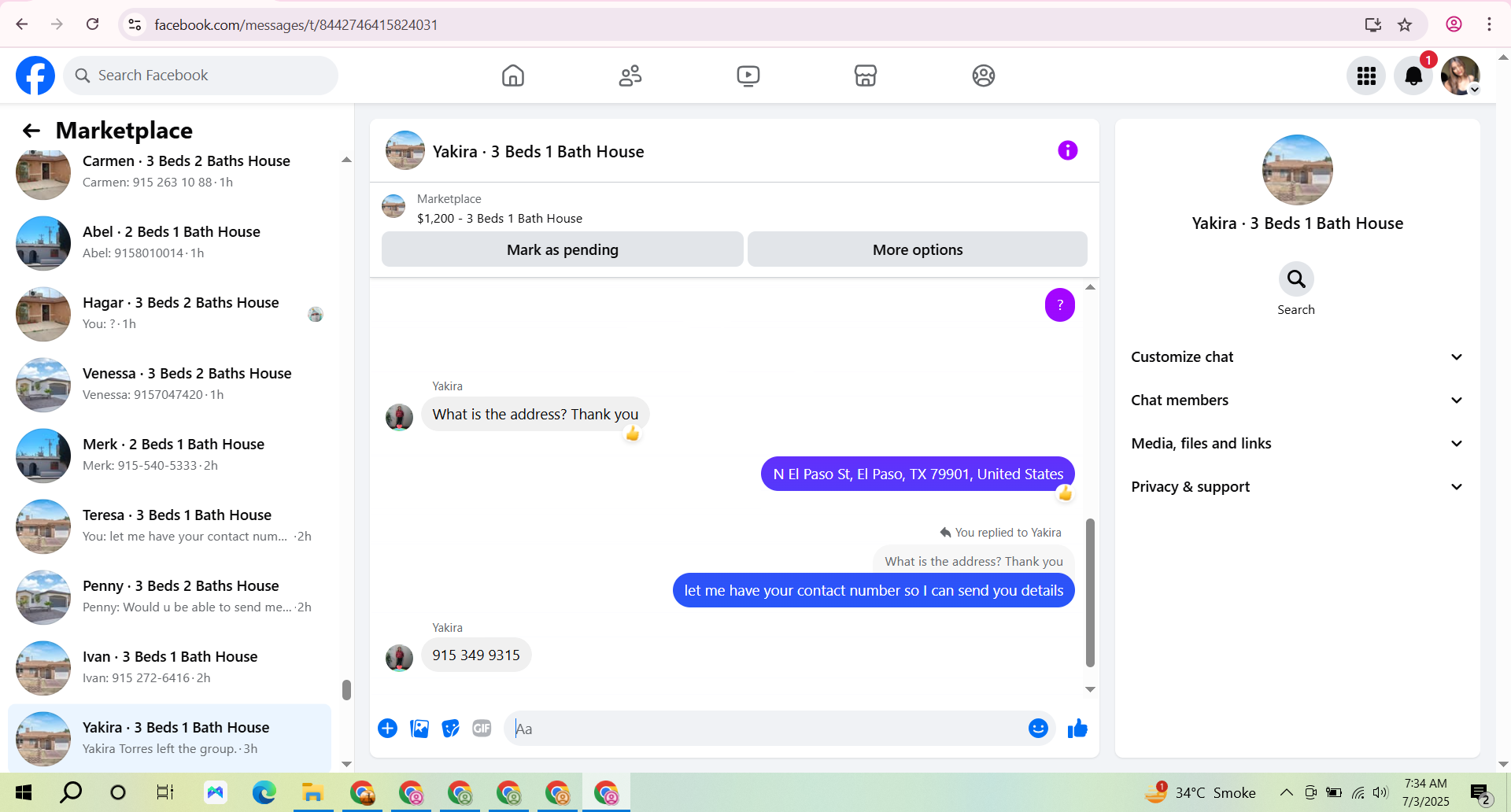
Task: Click thumbs-up reaction on address question
Action: pyautogui.click(x=633, y=434)
